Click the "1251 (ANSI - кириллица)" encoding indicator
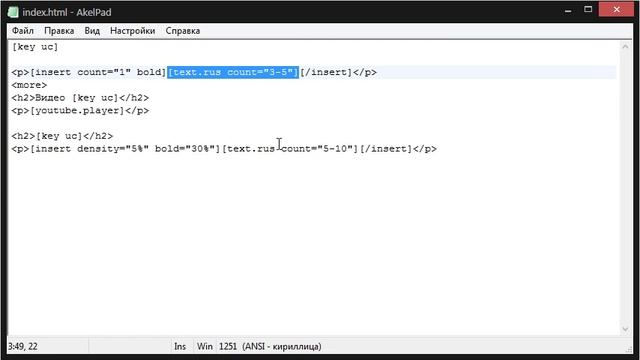Image resolution: width=640 pixels, height=360 pixels. click(x=270, y=347)
